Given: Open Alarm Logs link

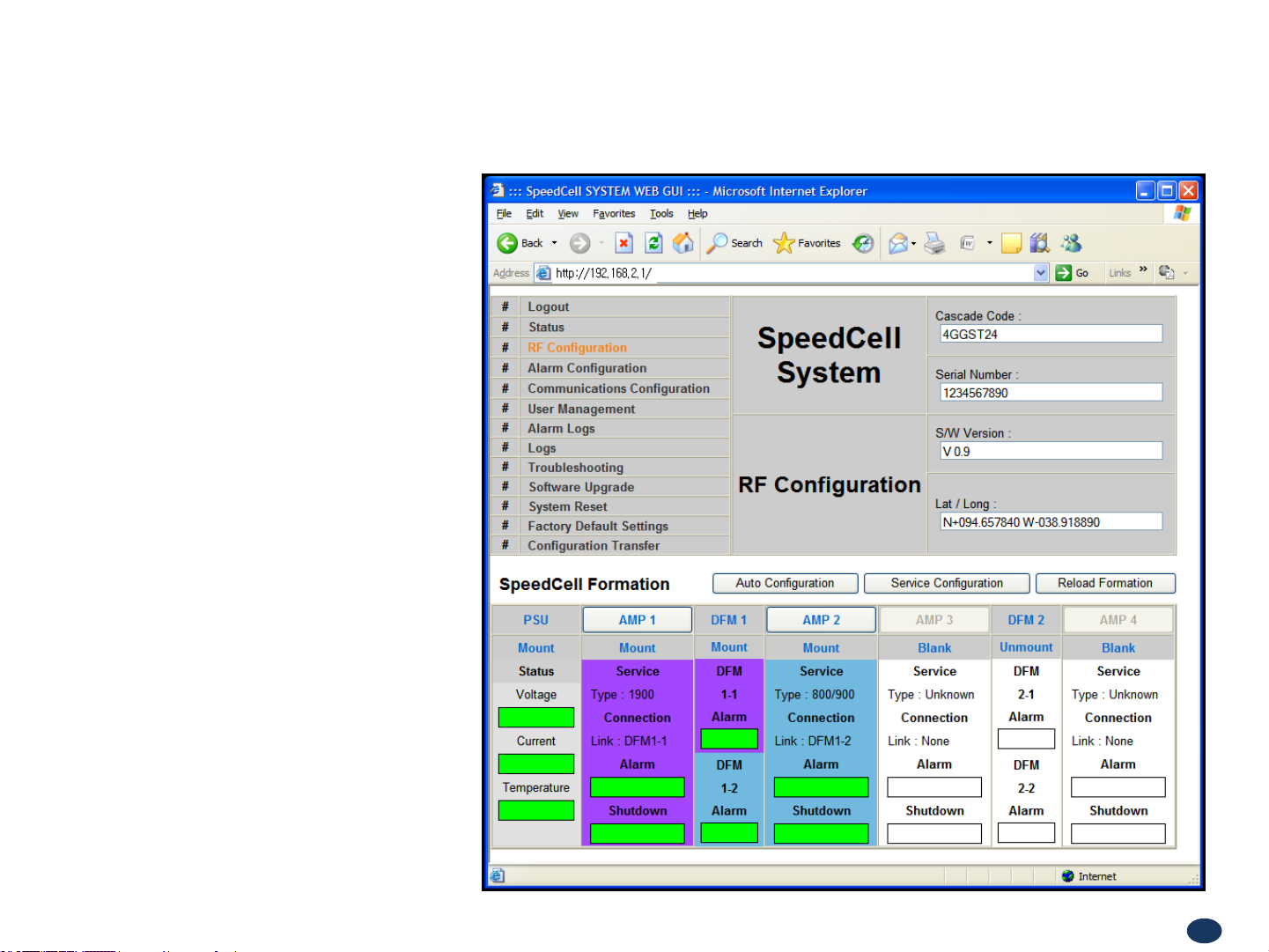Looking at the screenshot, I should [x=562, y=428].
